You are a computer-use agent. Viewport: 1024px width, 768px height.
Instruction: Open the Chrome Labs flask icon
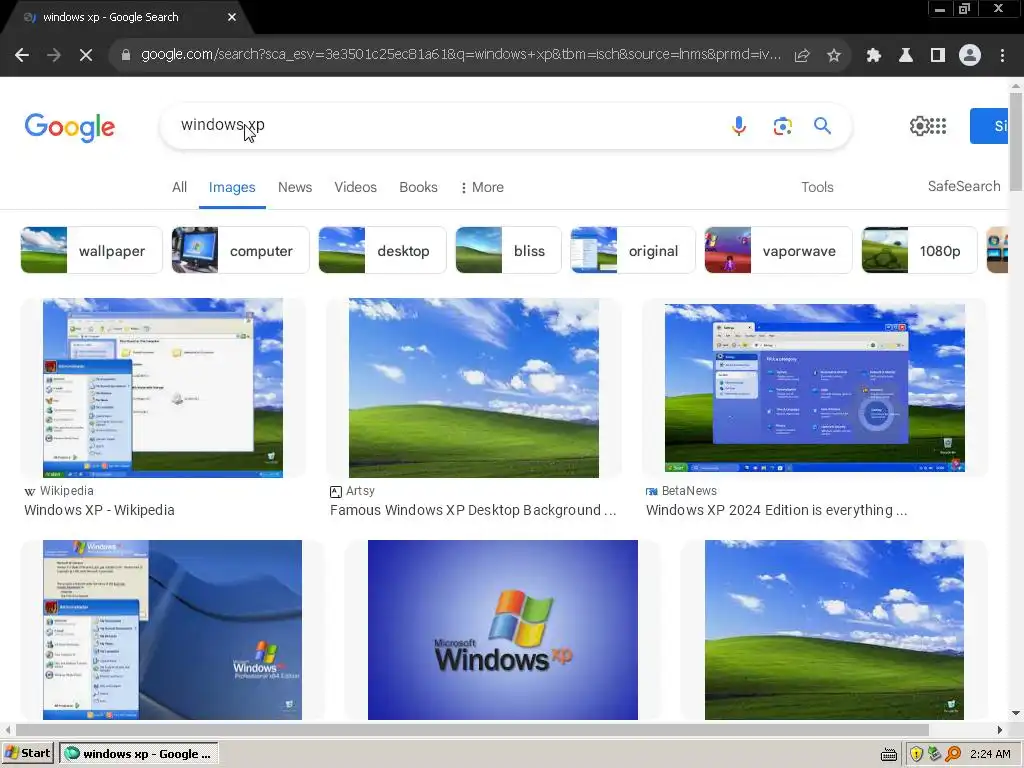tap(906, 55)
